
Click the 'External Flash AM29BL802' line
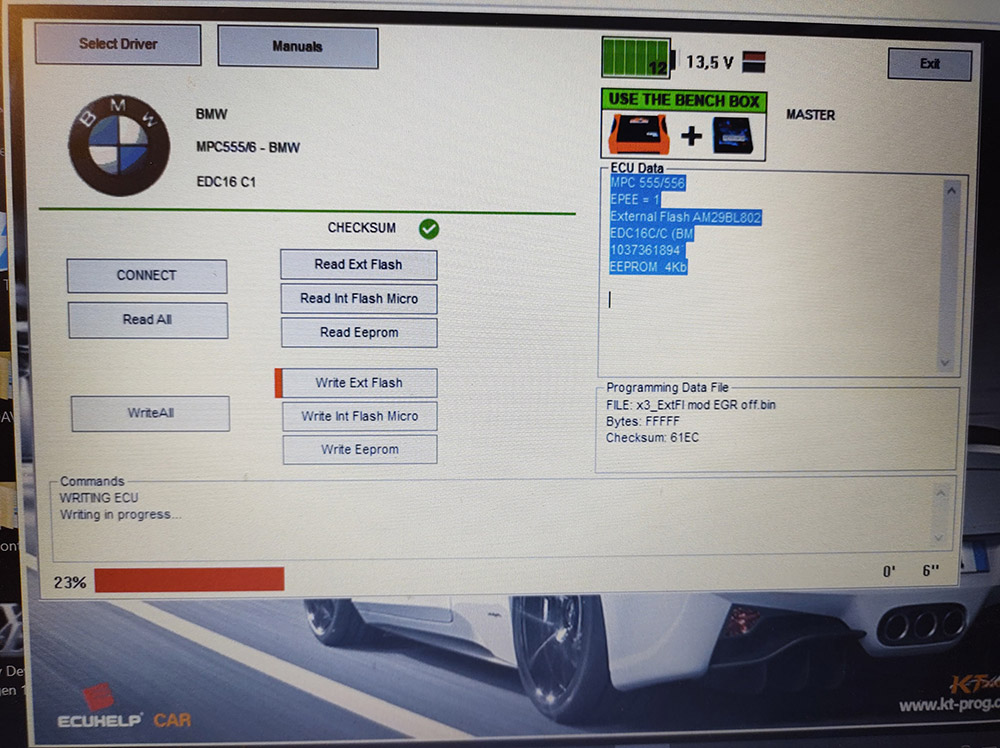click(x=686, y=217)
